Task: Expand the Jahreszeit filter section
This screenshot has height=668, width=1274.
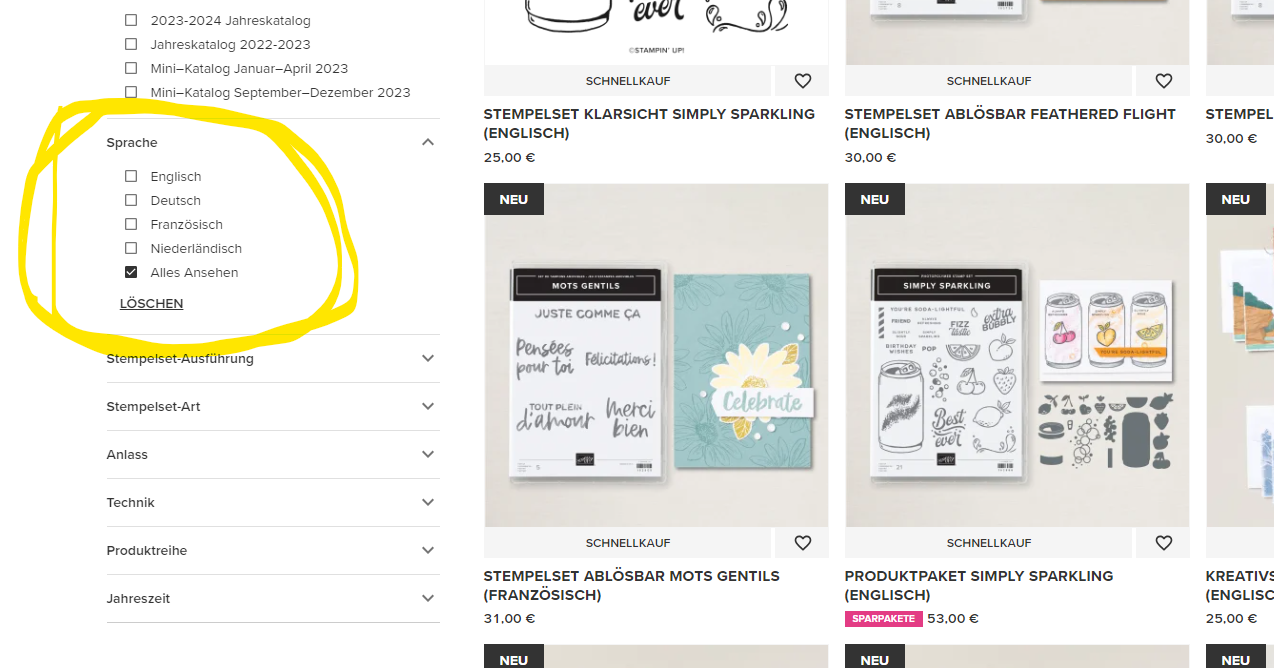Action: (x=428, y=598)
